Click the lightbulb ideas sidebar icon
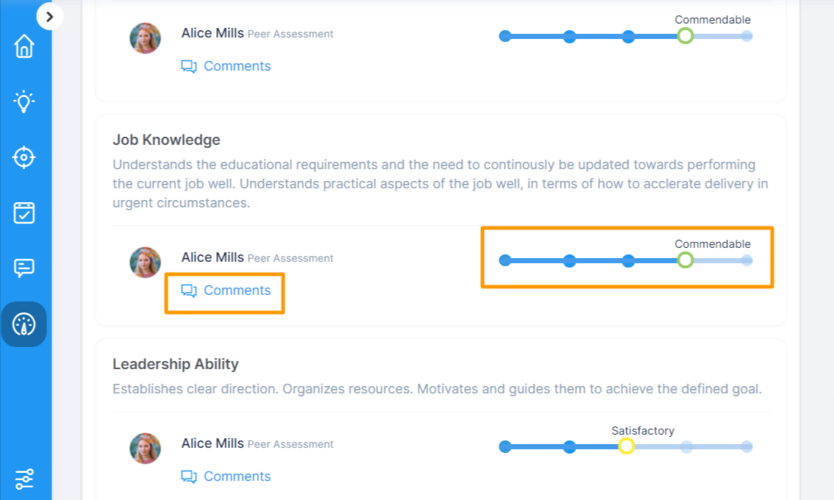Image resolution: width=834 pixels, height=500 pixels. click(24, 102)
